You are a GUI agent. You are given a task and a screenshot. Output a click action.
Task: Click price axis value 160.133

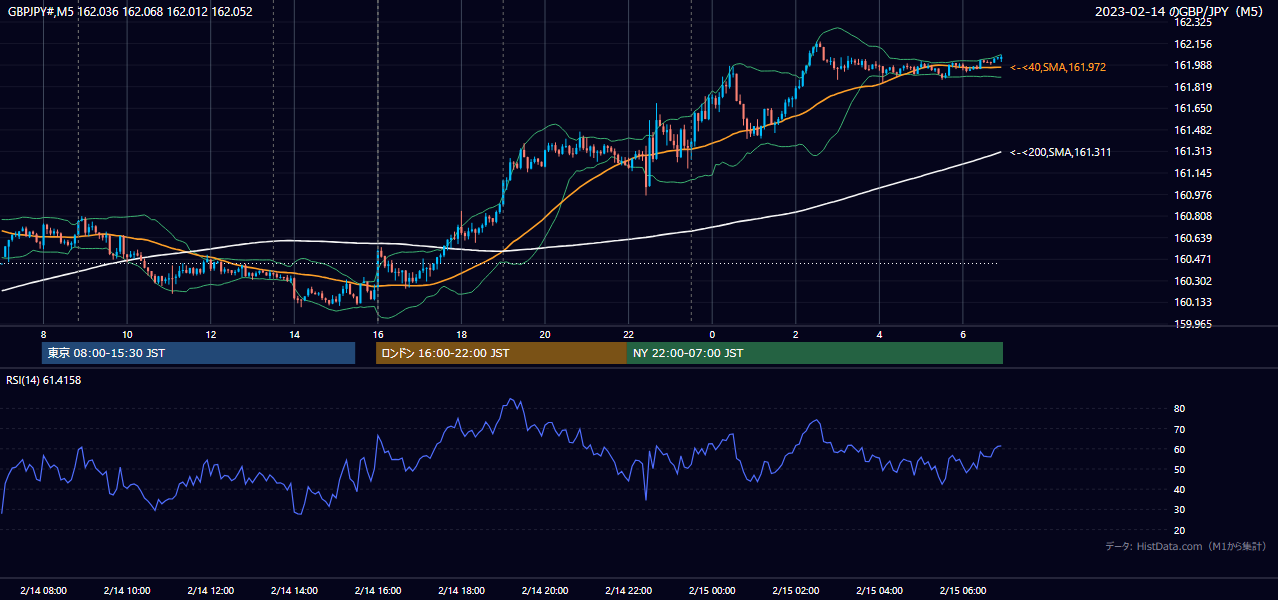coord(1192,302)
